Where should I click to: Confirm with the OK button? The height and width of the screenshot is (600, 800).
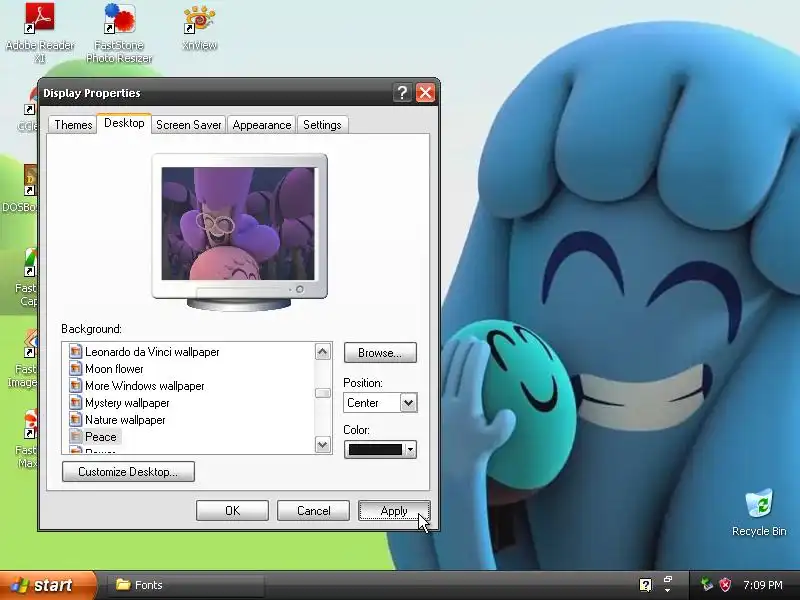coord(232,511)
